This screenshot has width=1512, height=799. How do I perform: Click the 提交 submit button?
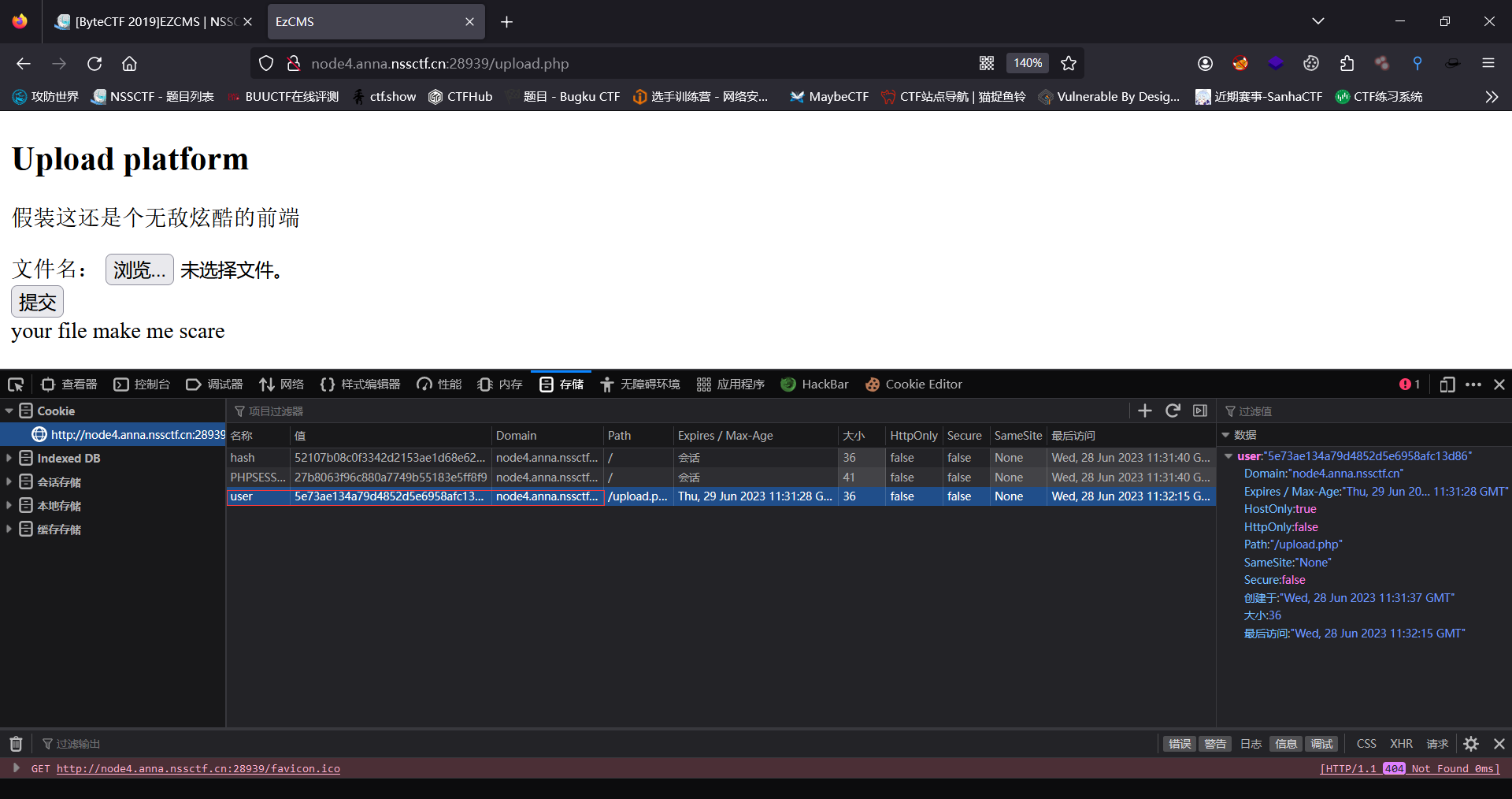click(x=37, y=302)
